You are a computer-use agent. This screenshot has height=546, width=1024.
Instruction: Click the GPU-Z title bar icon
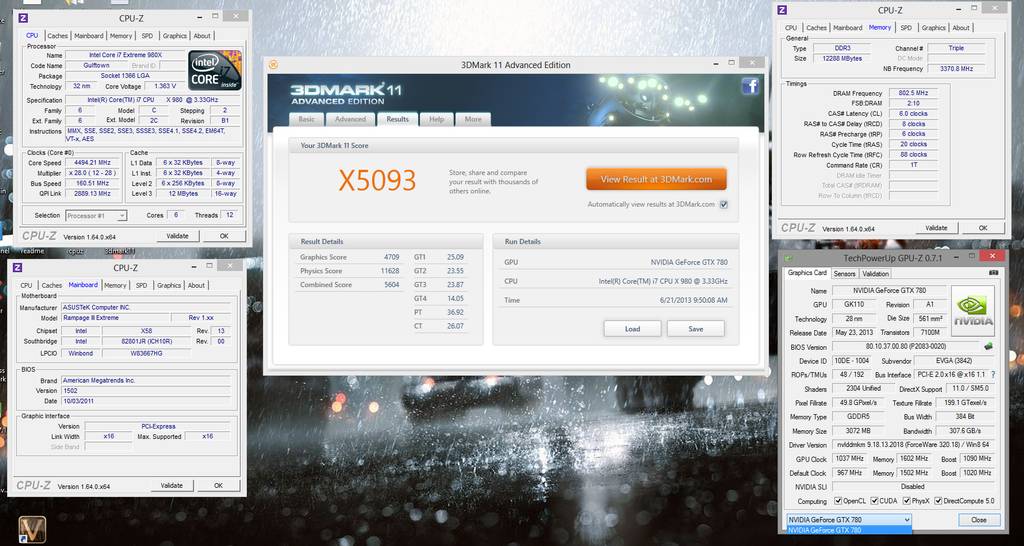791,257
